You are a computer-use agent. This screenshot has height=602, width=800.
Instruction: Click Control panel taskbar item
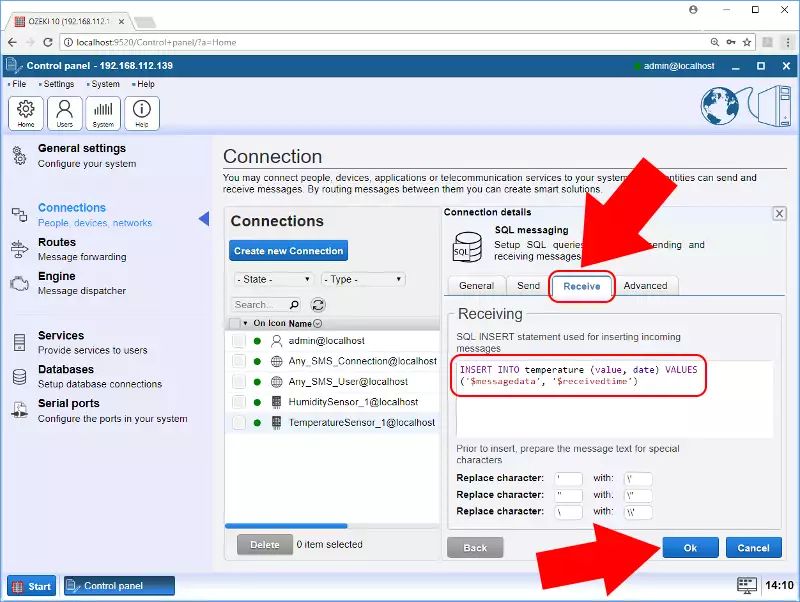pyautogui.click(x=119, y=586)
